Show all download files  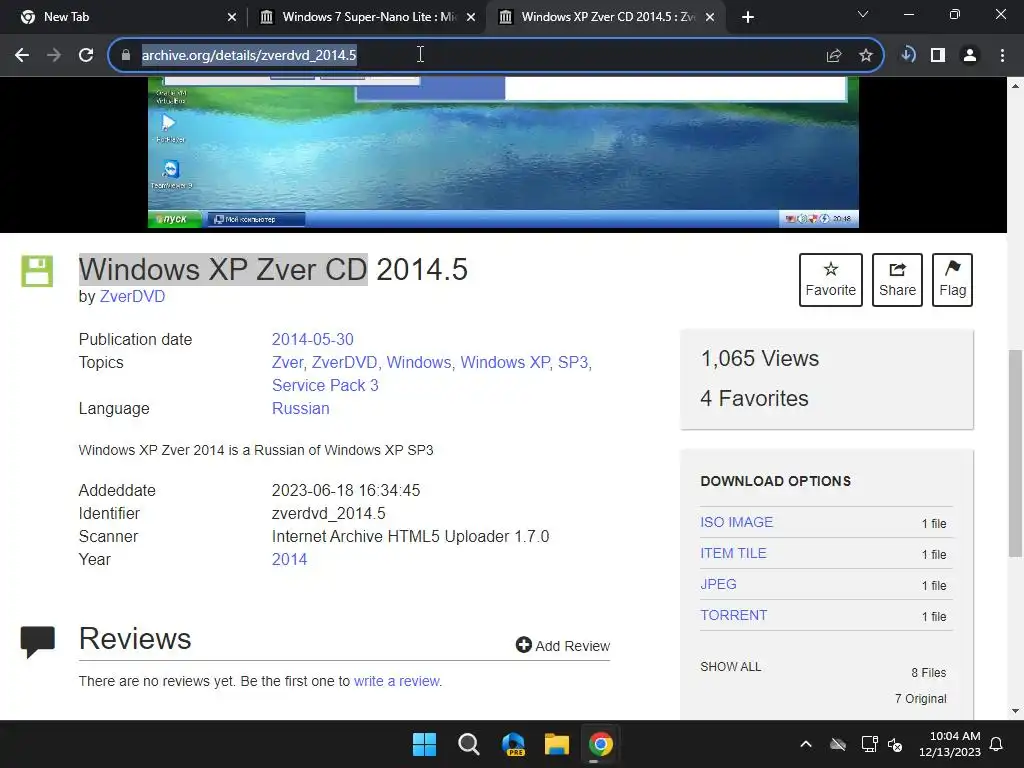[x=730, y=667]
